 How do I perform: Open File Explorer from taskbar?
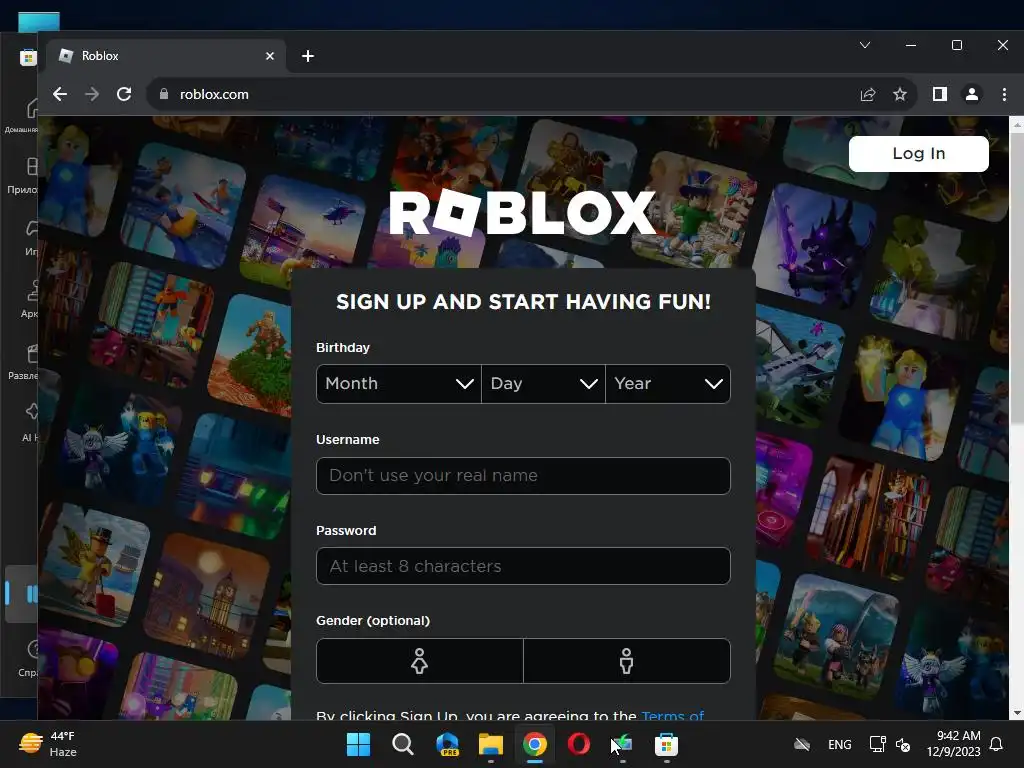coord(490,744)
